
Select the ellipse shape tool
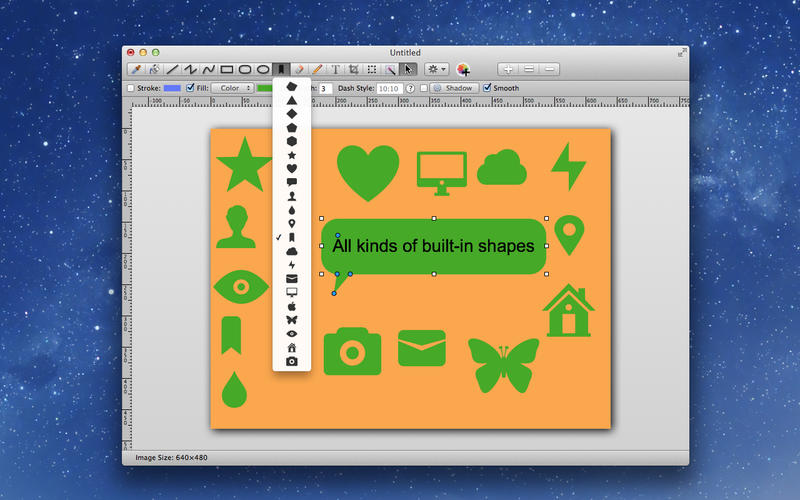pyautogui.click(x=264, y=70)
